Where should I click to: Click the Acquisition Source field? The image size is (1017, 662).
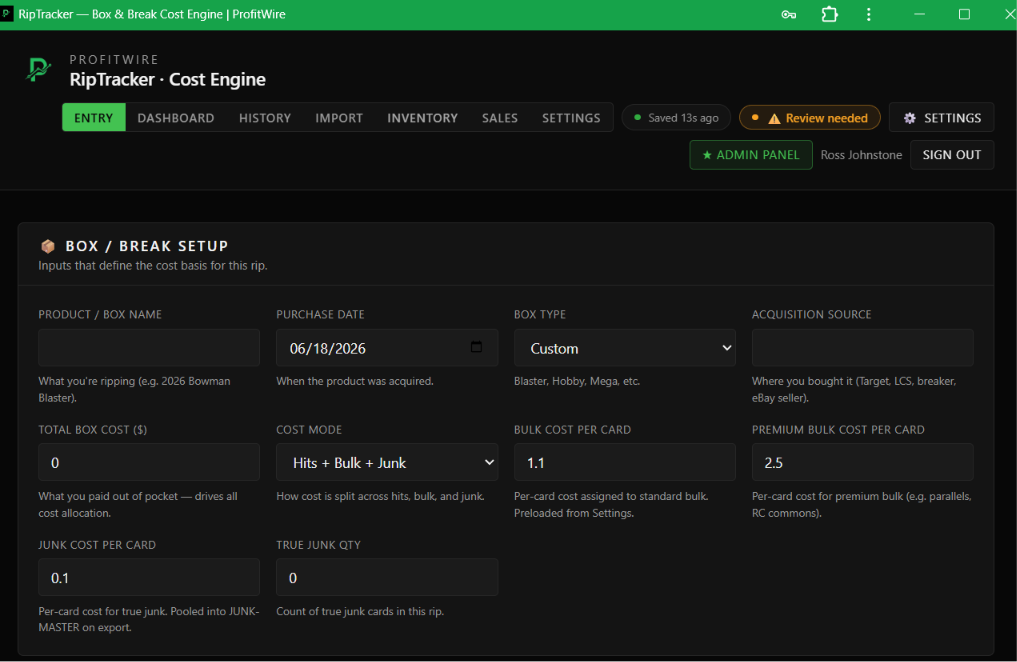tap(862, 348)
